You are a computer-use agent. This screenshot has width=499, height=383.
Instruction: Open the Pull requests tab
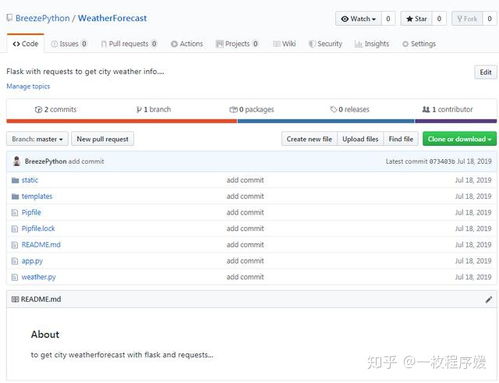[x=129, y=44]
